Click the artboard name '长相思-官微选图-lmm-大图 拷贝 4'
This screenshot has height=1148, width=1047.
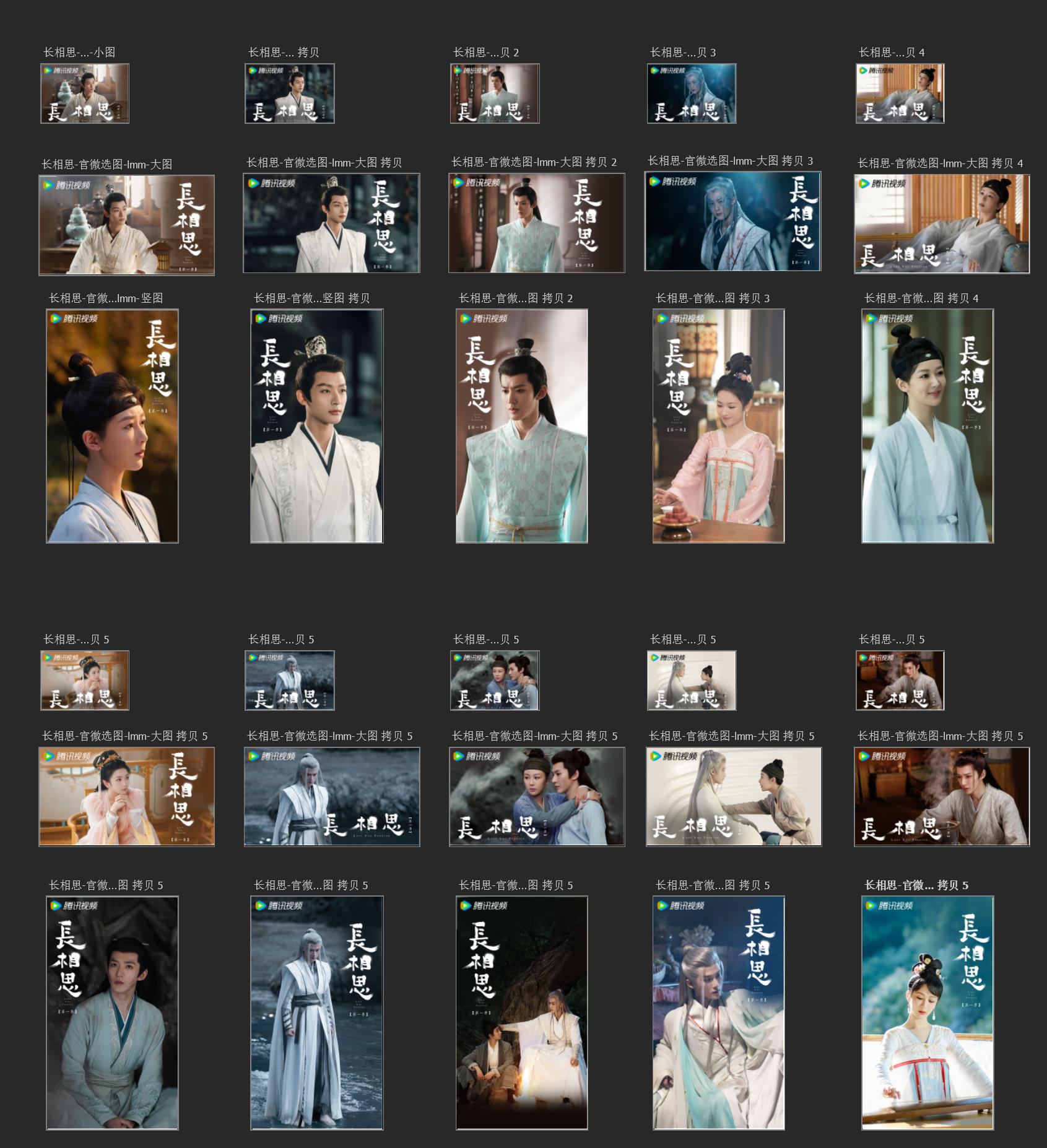941,163
